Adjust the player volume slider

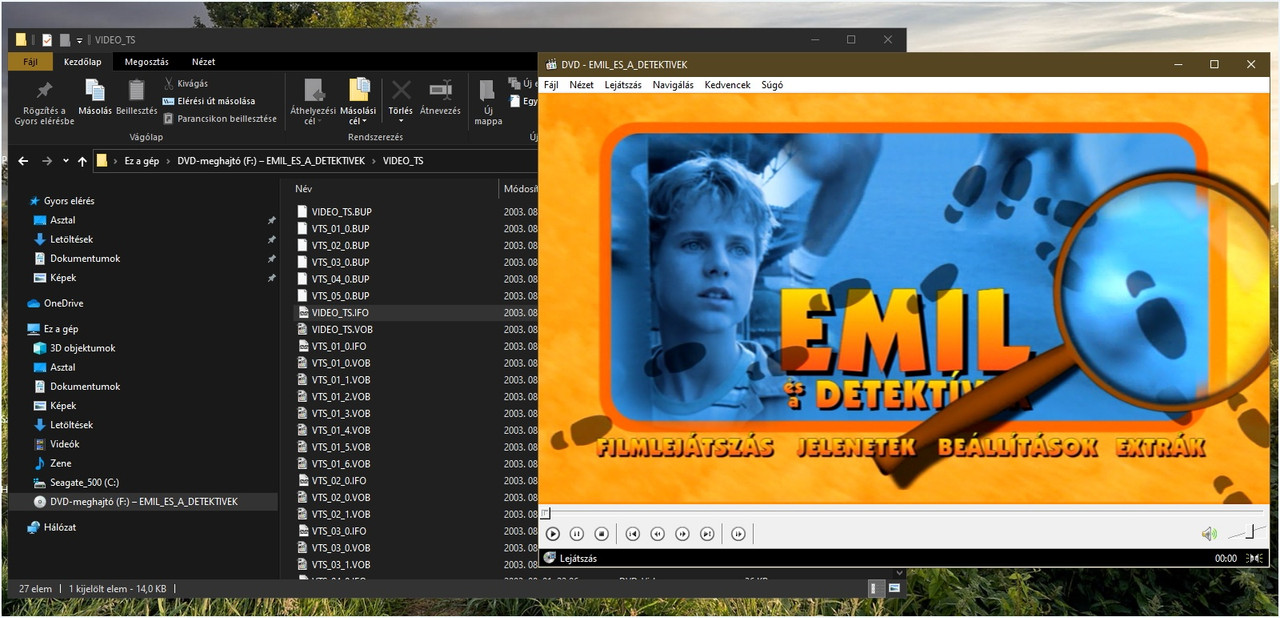click(x=1247, y=533)
